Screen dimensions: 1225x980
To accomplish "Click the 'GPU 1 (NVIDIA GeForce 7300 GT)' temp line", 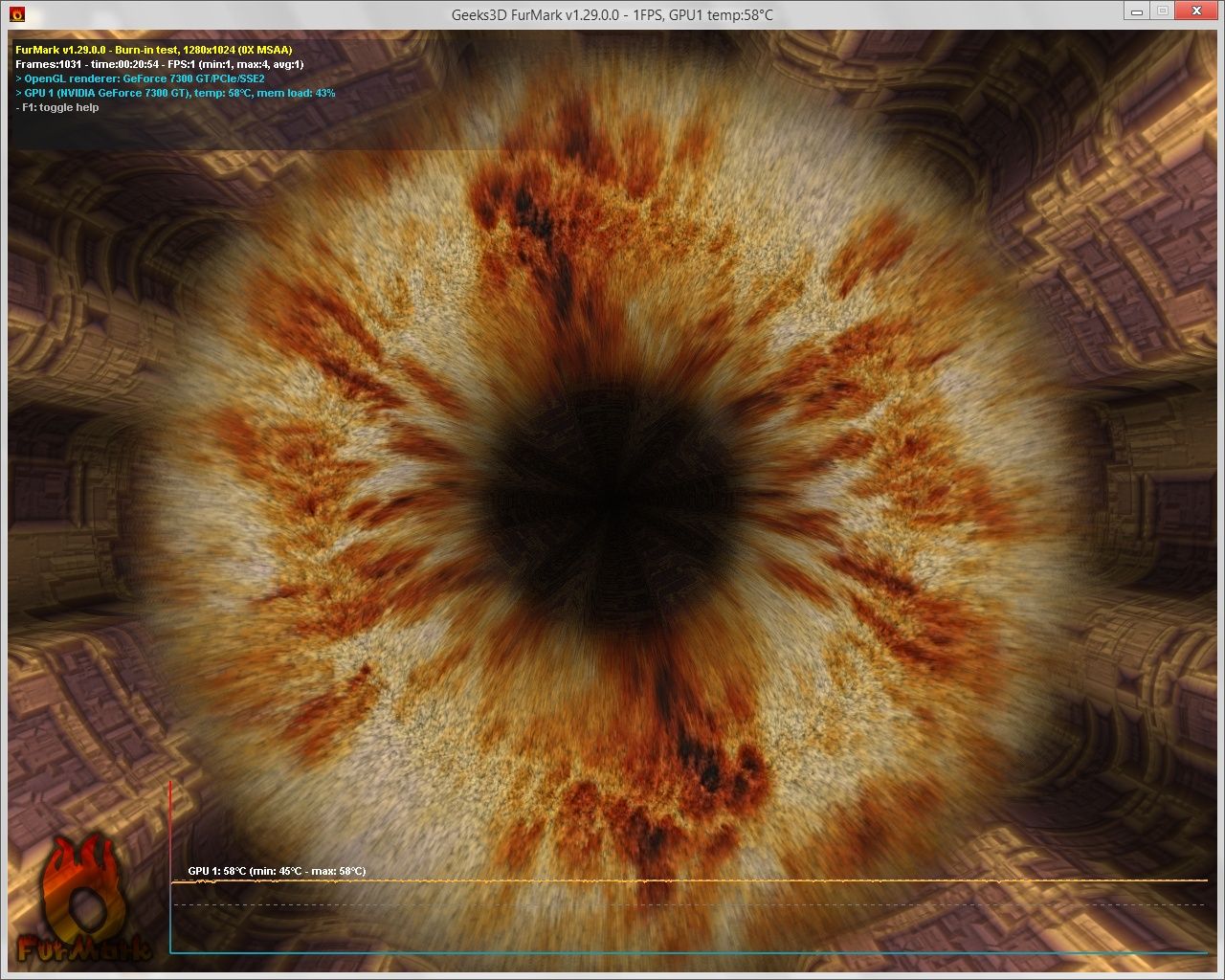I will 175,93.
